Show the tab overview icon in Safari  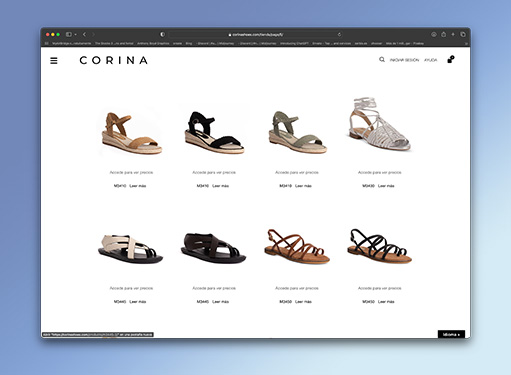click(463, 34)
